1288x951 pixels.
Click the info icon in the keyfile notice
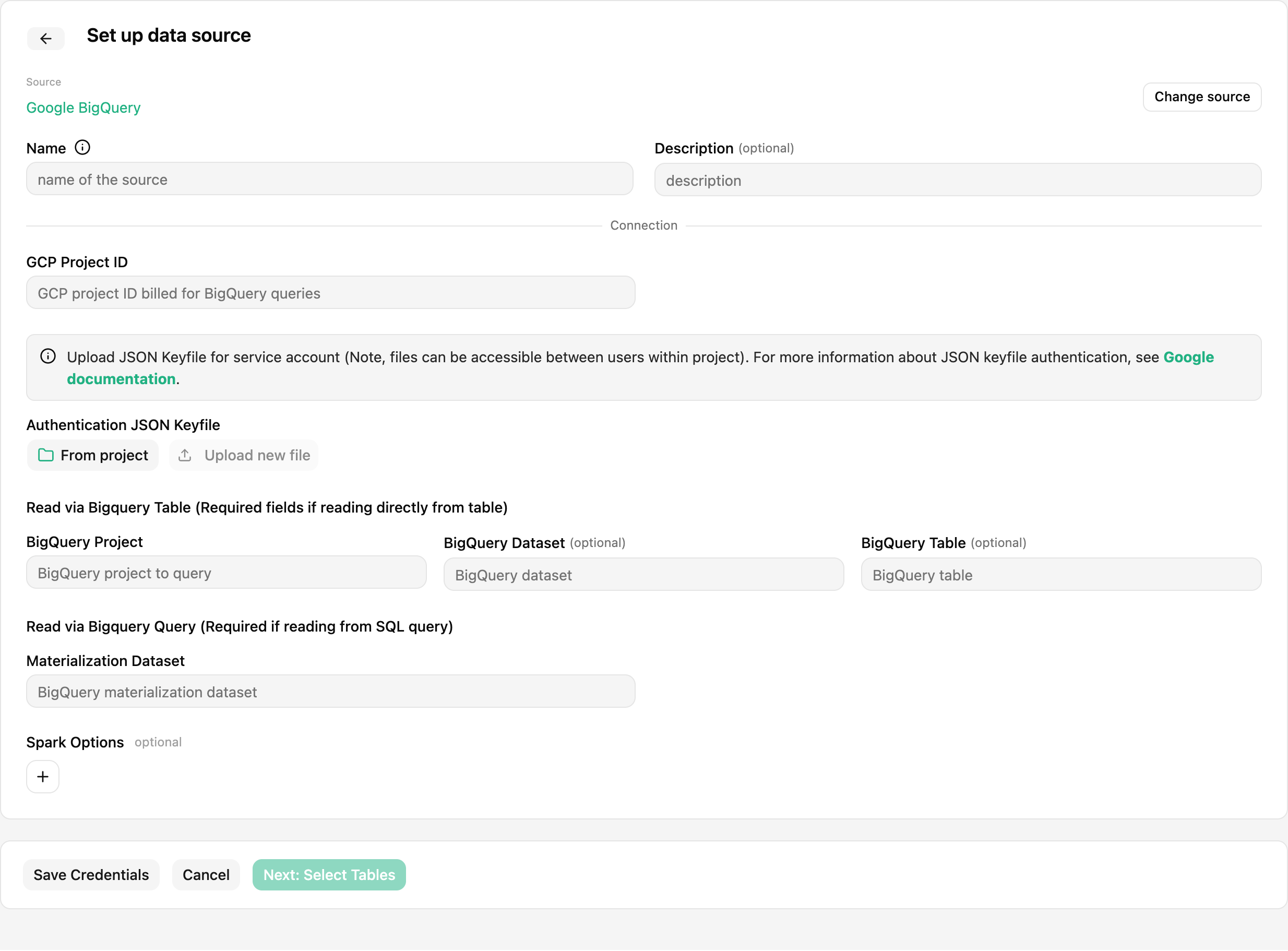tap(49, 356)
